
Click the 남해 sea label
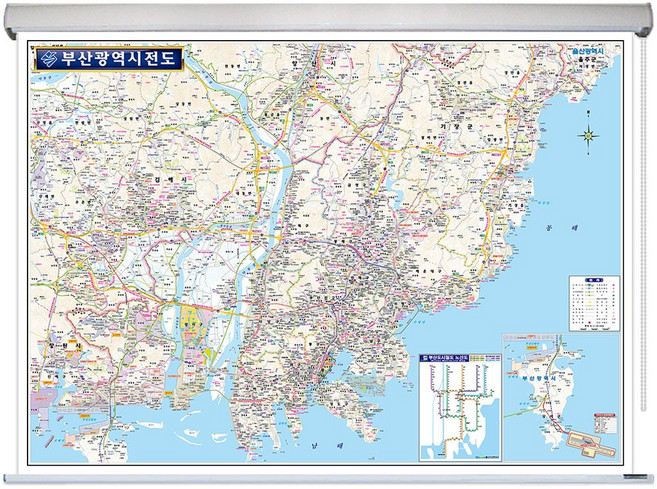327,445
